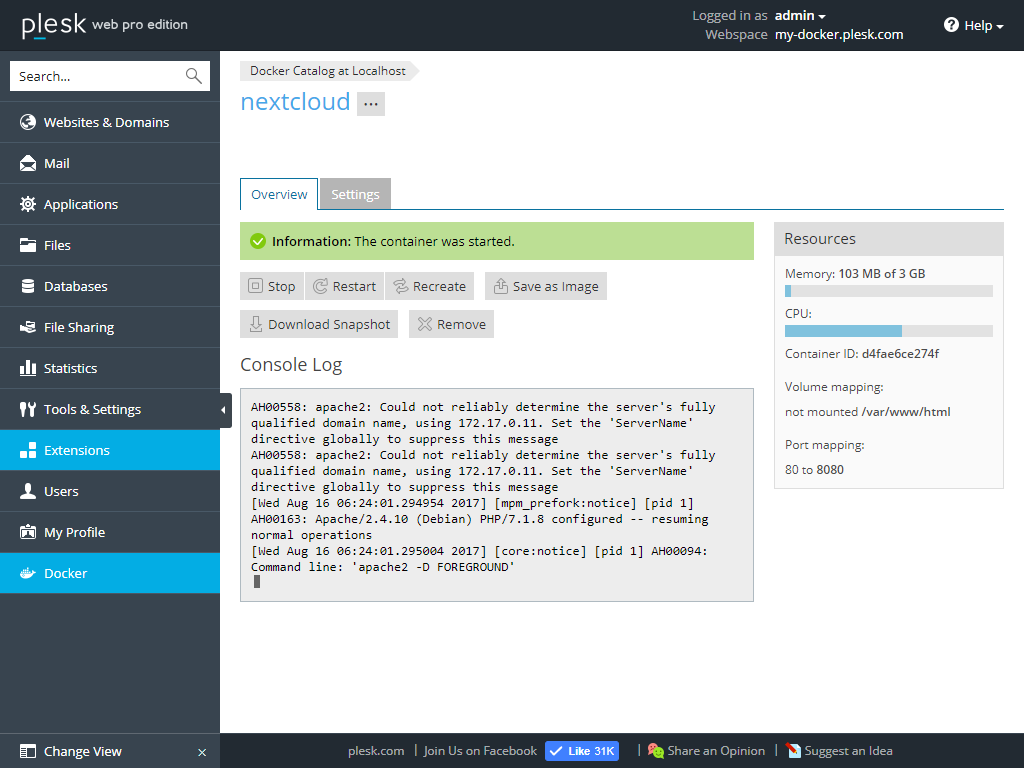The height and width of the screenshot is (768, 1024).
Task: Go to Tools & Settings section
Action: click(x=110, y=409)
